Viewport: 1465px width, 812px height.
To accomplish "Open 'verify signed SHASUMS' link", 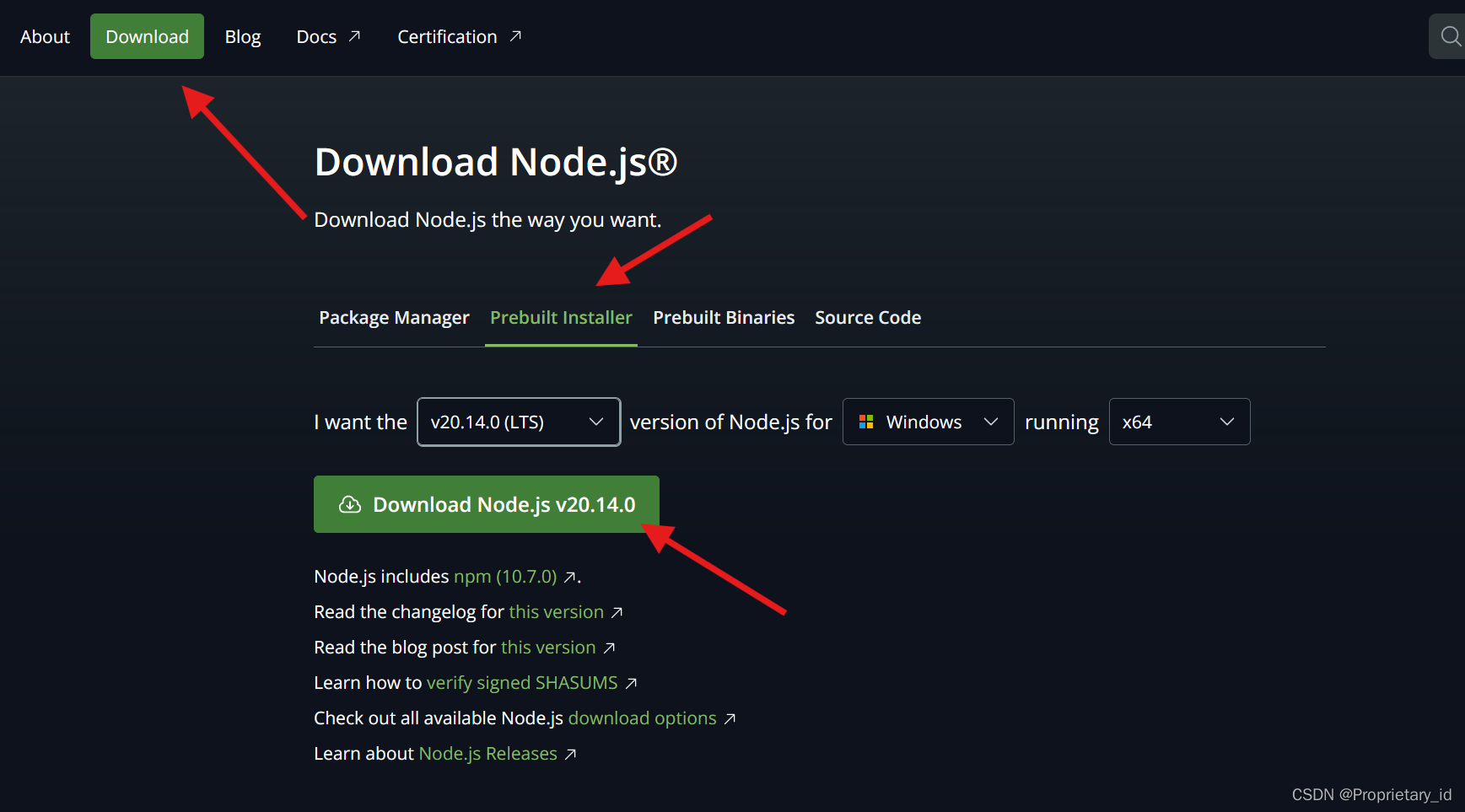I will tap(522, 683).
